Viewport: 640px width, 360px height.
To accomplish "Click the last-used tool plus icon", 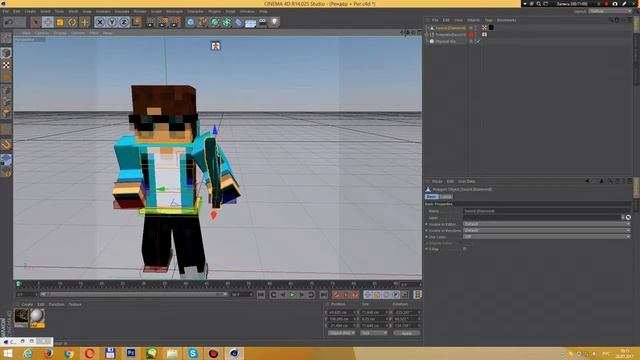I will [84, 22].
